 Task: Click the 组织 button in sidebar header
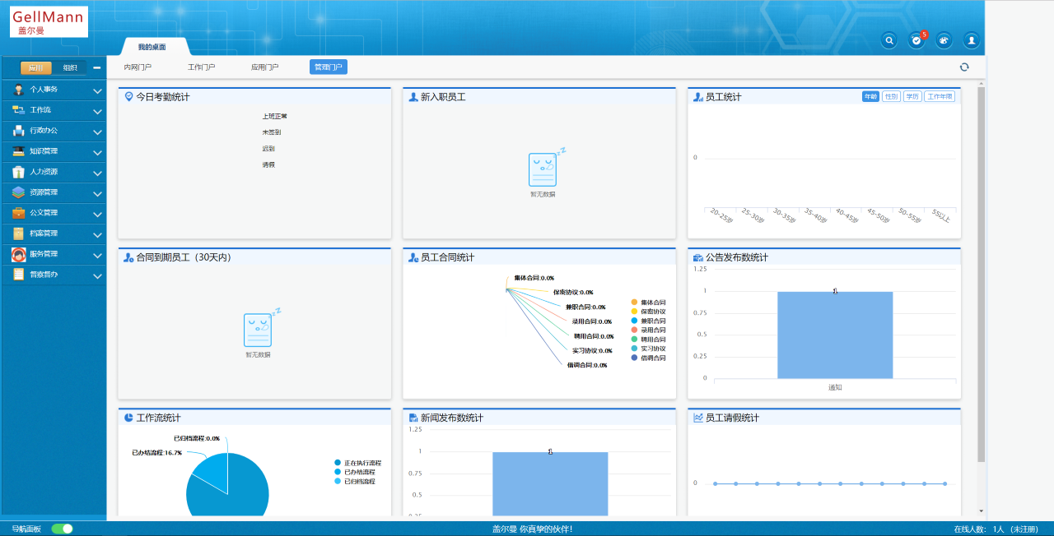[x=70, y=68]
